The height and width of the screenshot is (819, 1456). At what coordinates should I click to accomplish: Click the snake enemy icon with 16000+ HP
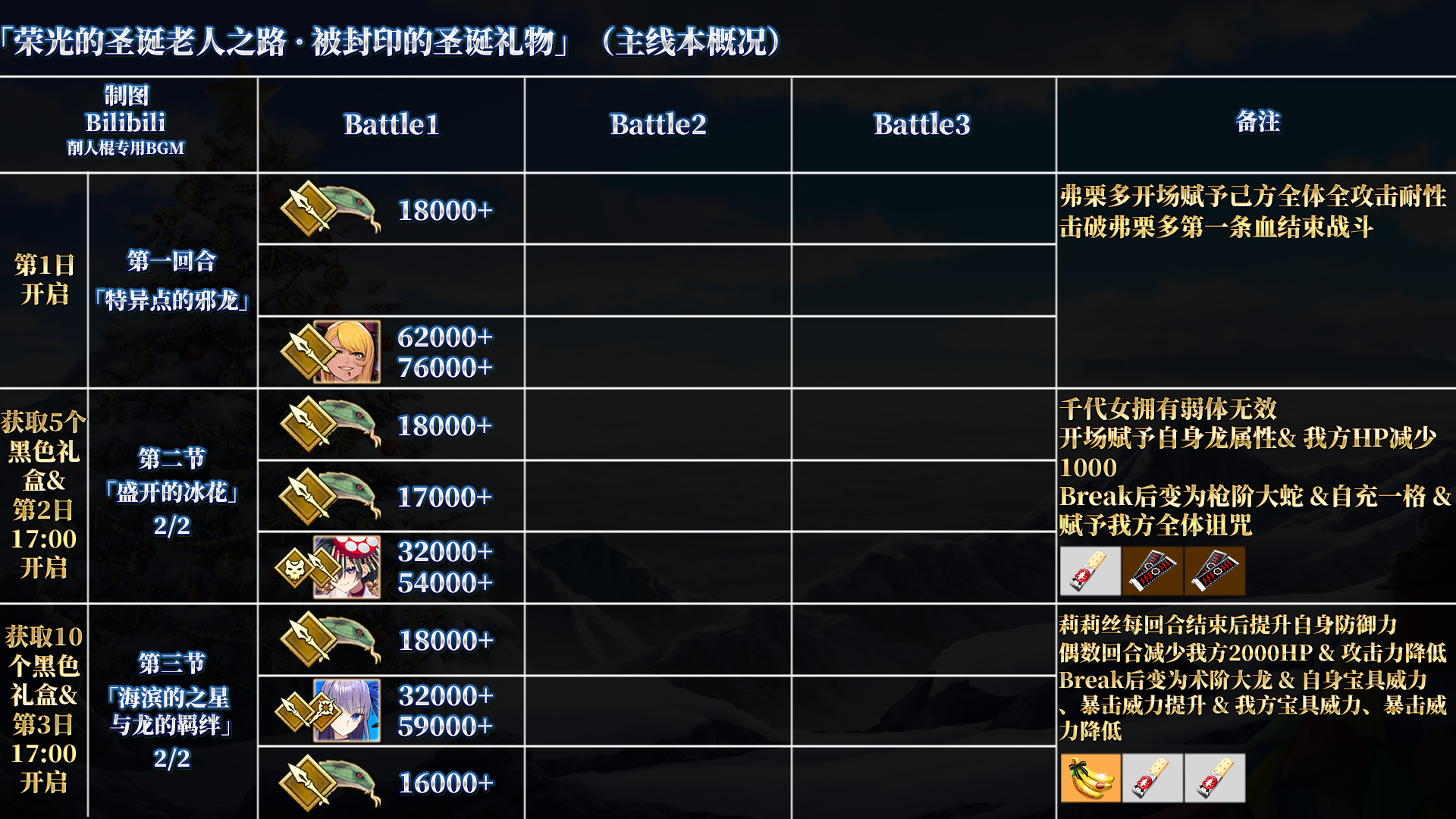330,783
